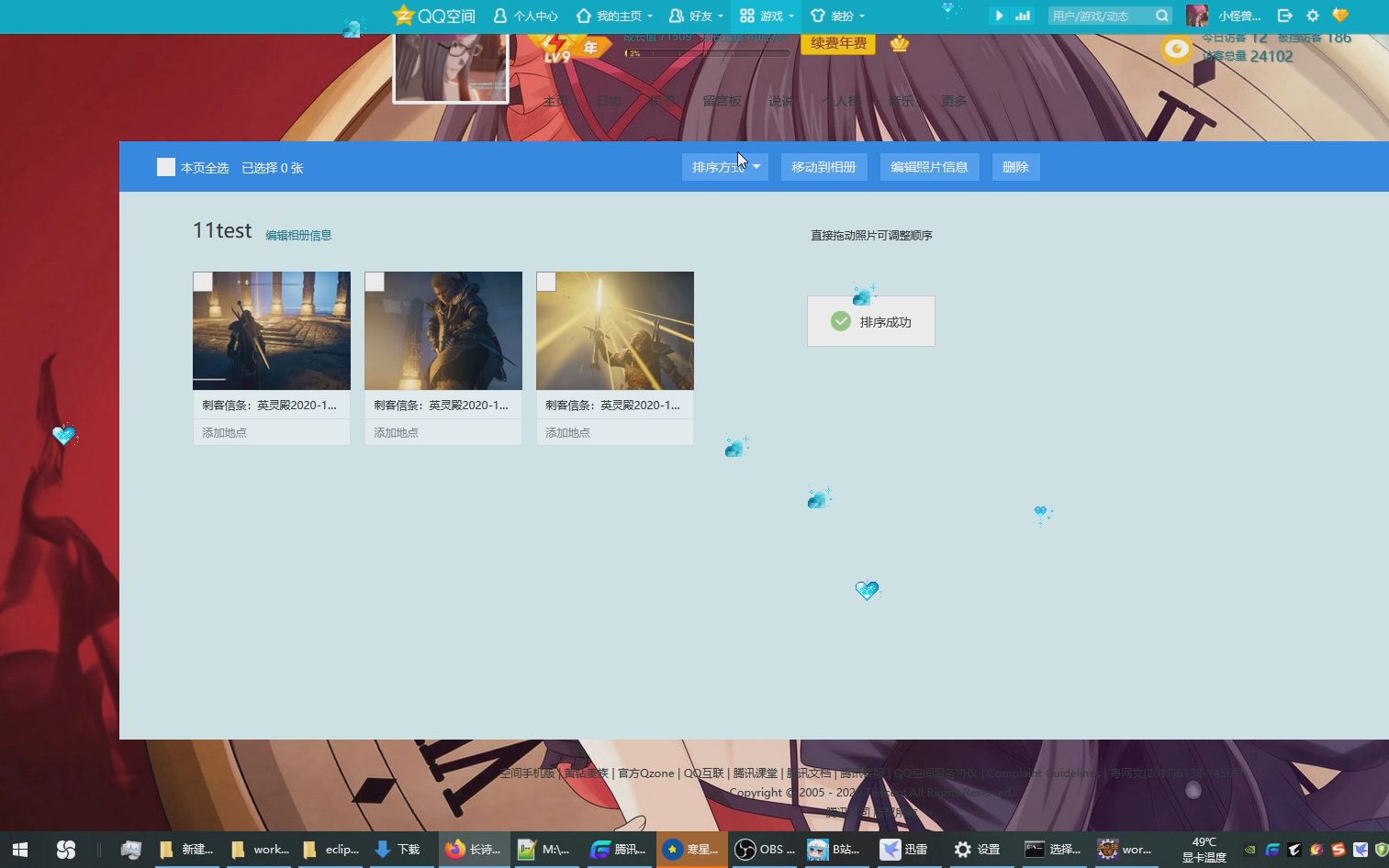Click the growth level progress bar

click(707, 52)
